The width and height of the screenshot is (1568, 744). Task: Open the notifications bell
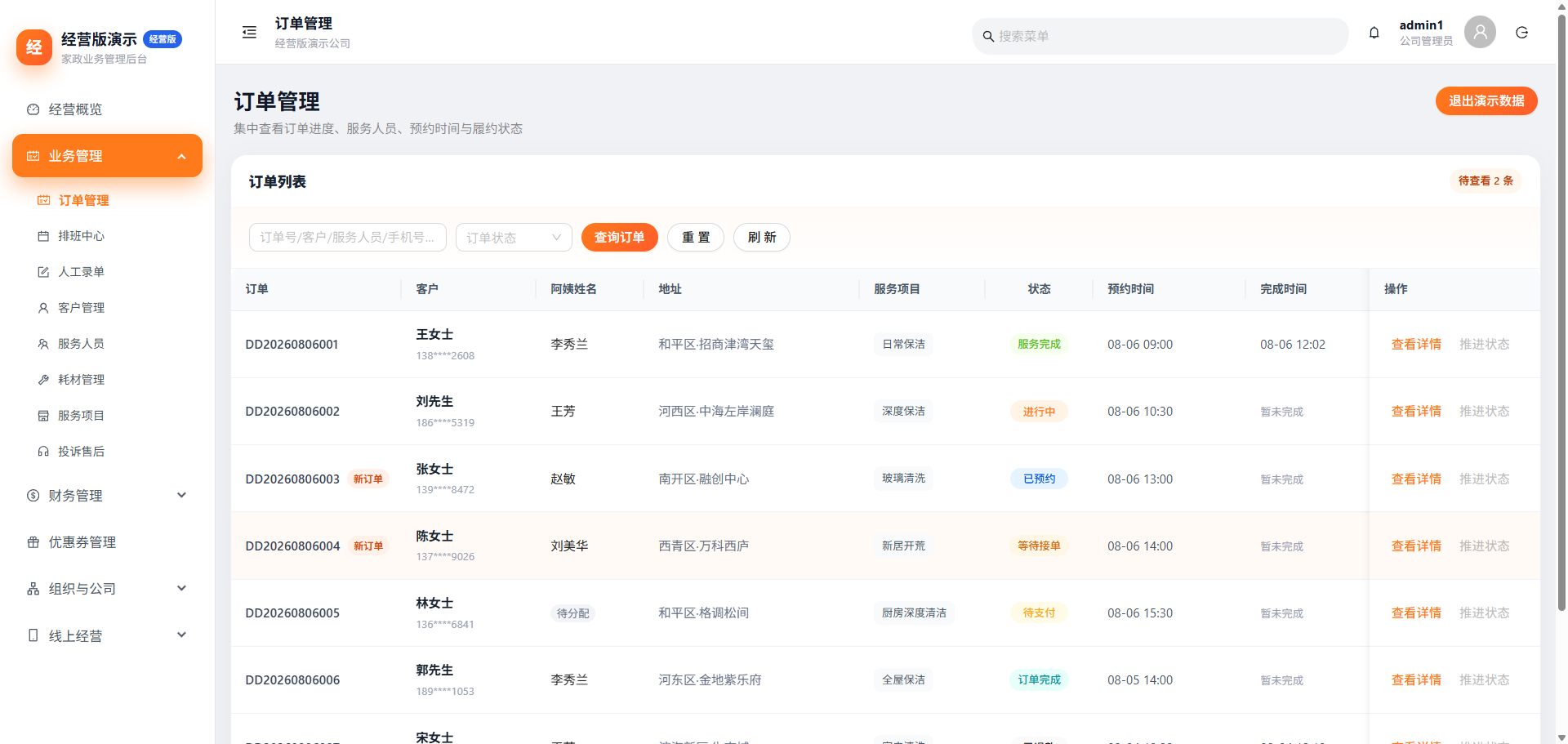(1374, 33)
